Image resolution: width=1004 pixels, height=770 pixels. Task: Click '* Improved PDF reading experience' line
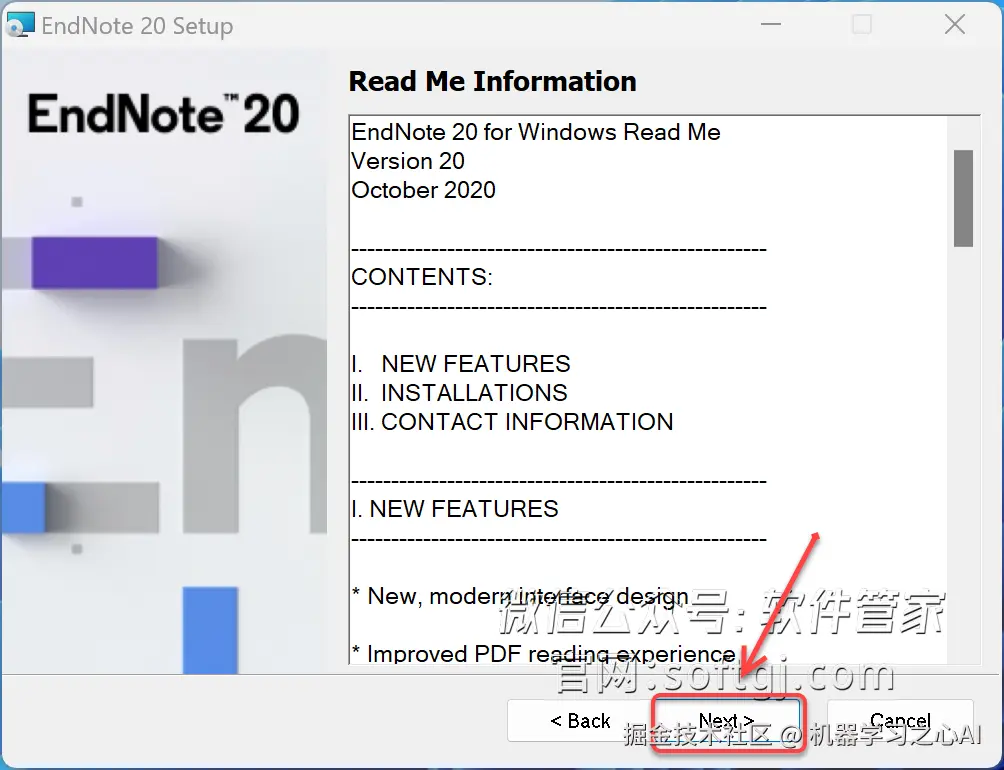(x=543, y=654)
